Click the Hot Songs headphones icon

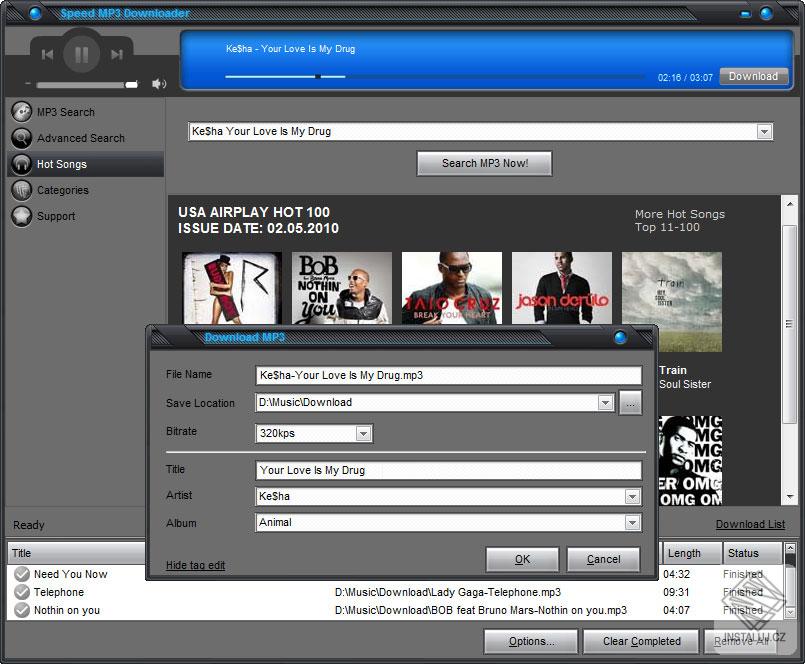tap(21, 163)
